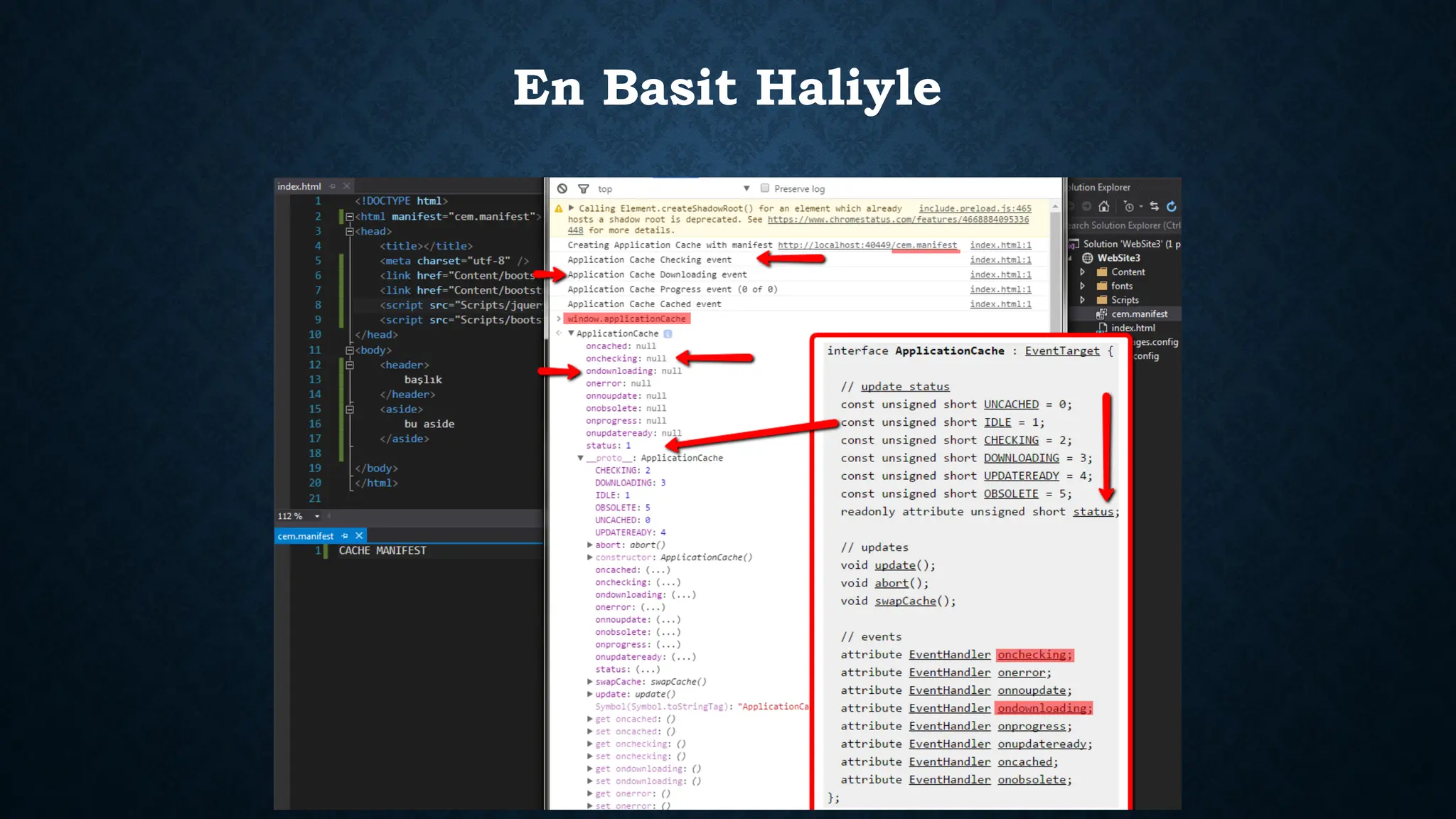Screen dimensions: 1456x819
Task: Click EventTarget link in interface definition
Action: [1062, 350]
